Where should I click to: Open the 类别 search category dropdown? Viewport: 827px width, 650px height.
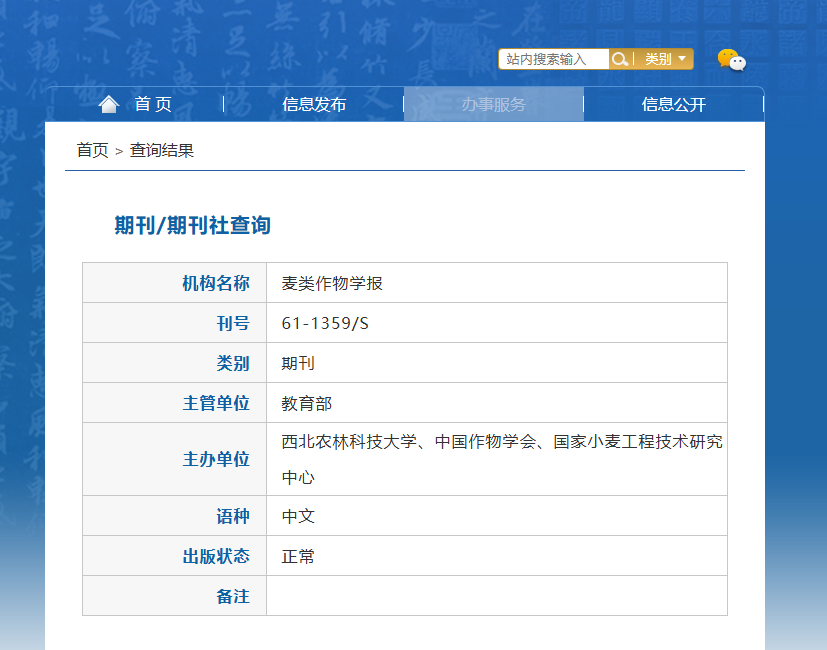click(x=665, y=59)
